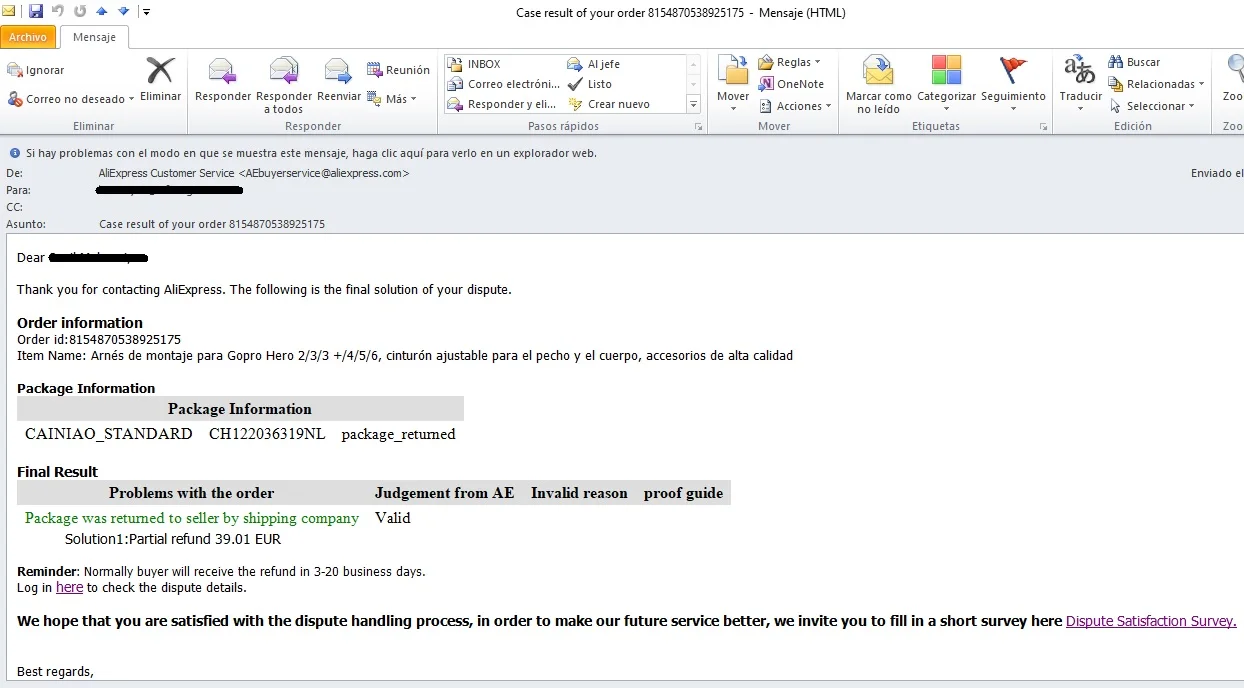Click the tracking number CH122036319NL

(x=267, y=434)
